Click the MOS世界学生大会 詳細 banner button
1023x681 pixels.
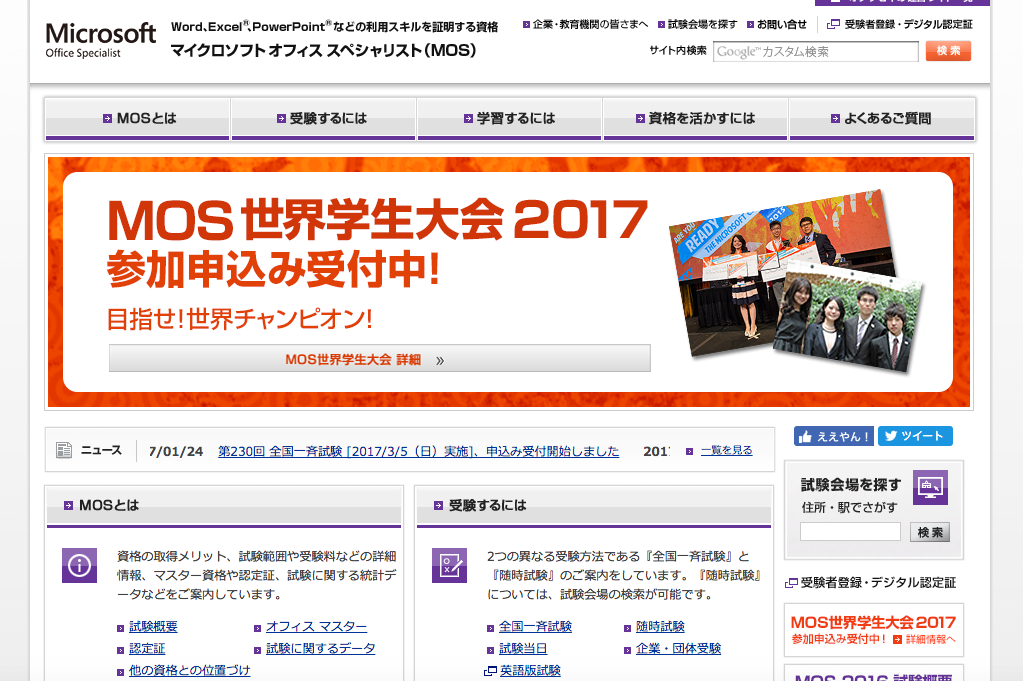click(380, 359)
